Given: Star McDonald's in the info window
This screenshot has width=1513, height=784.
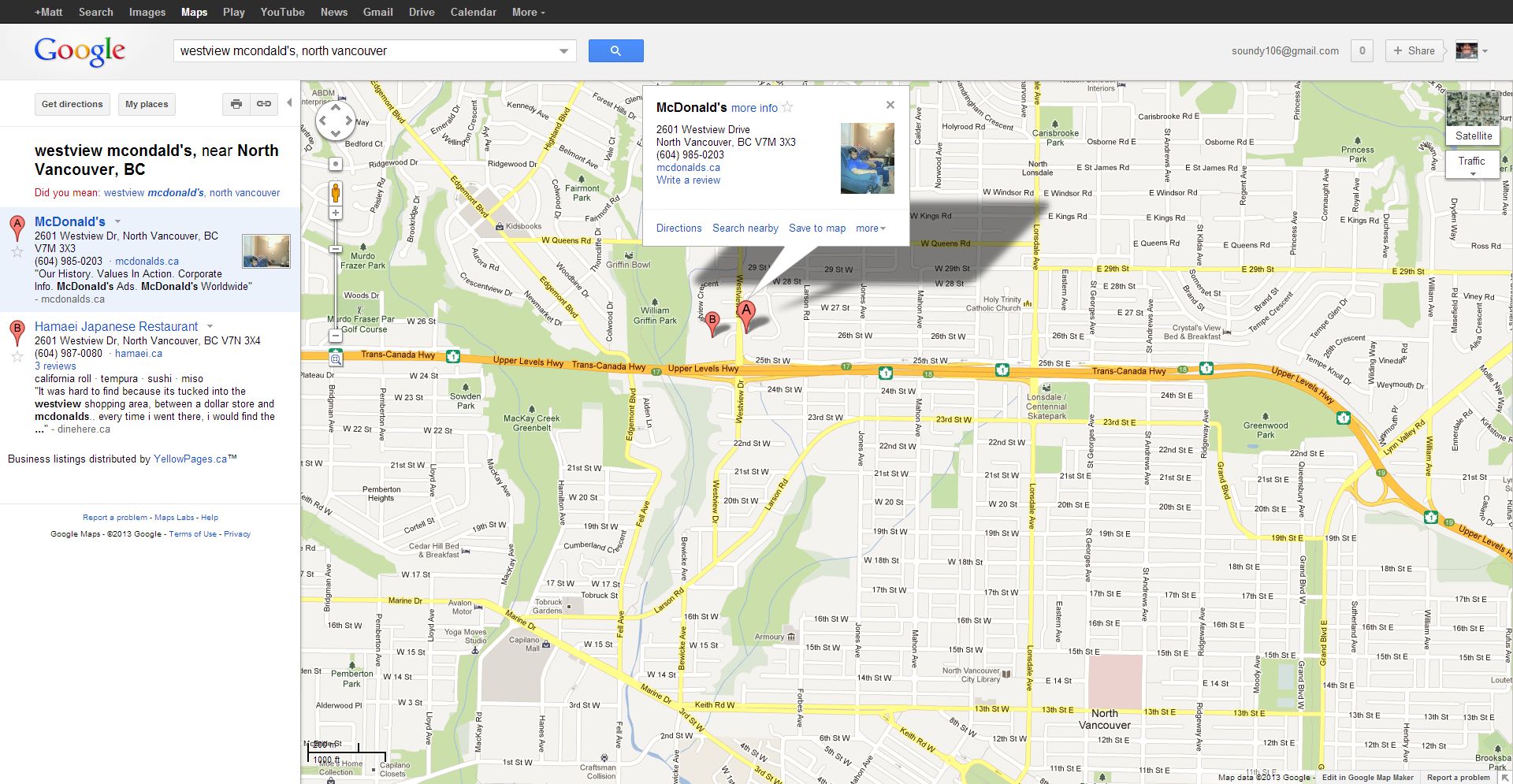Looking at the screenshot, I should click(787, 107).
